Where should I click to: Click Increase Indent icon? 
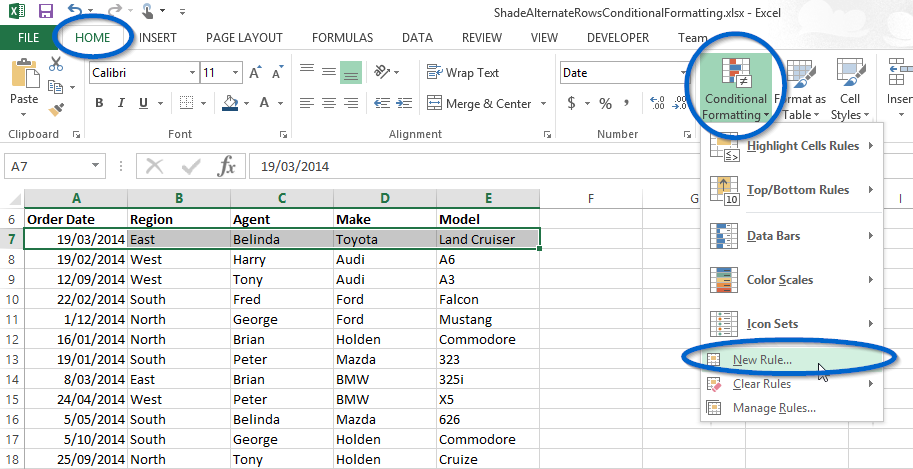tap(404, 103)
